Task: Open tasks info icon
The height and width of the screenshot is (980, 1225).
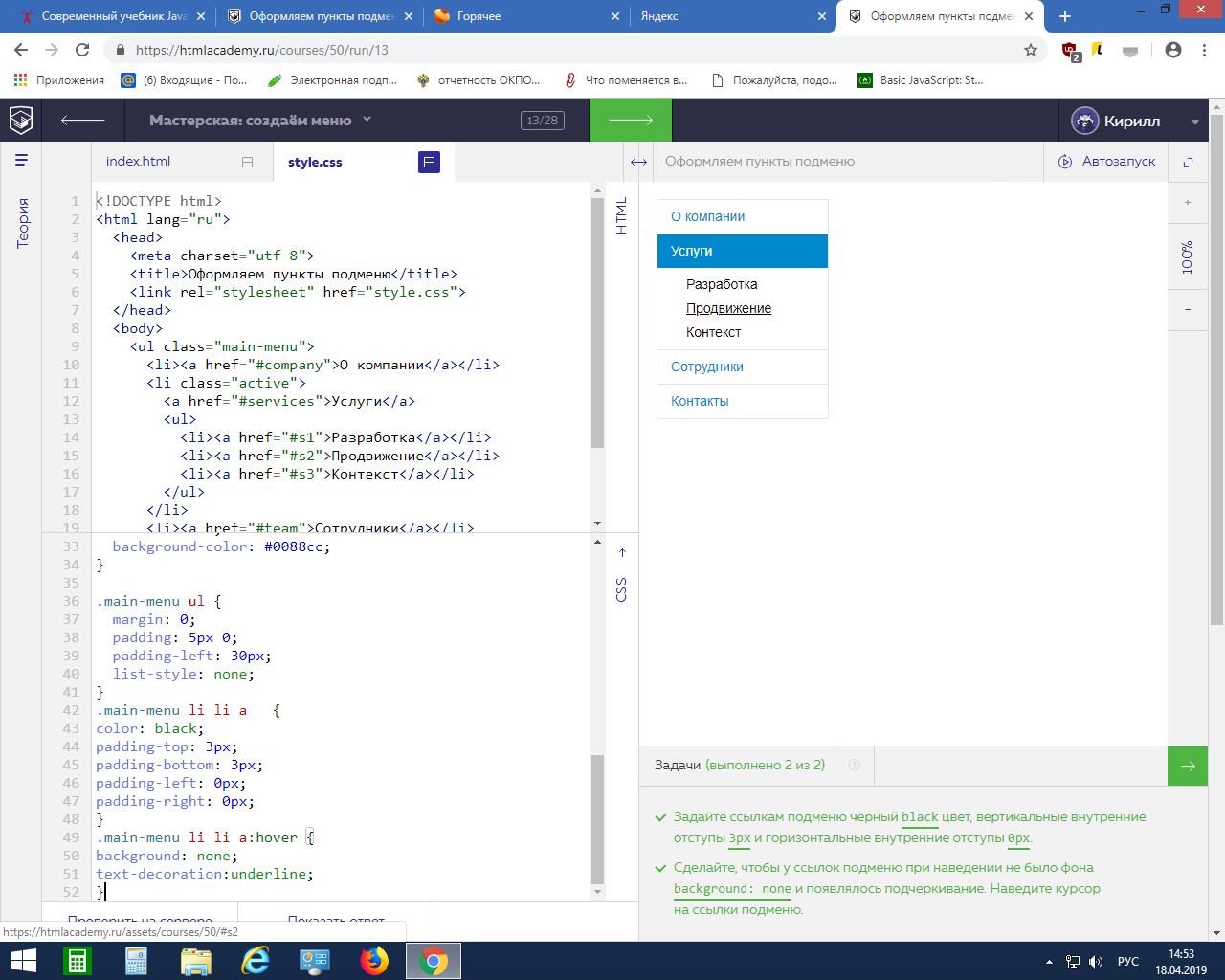Action: [855, 766]
